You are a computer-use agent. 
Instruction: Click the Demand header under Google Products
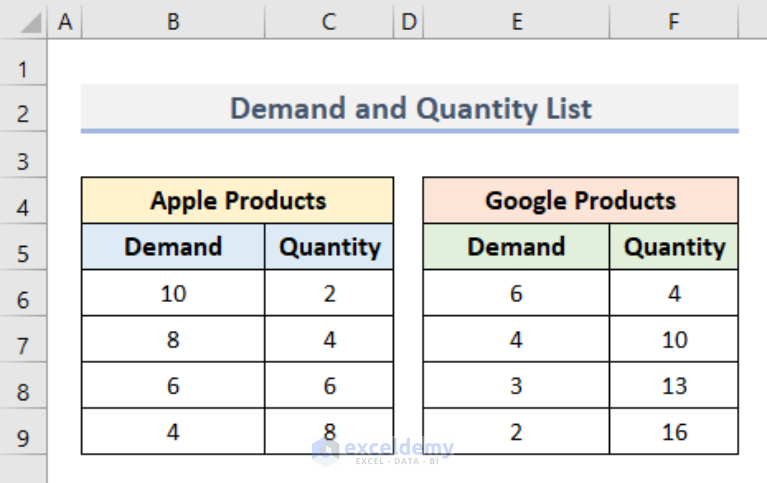(517, 247)
